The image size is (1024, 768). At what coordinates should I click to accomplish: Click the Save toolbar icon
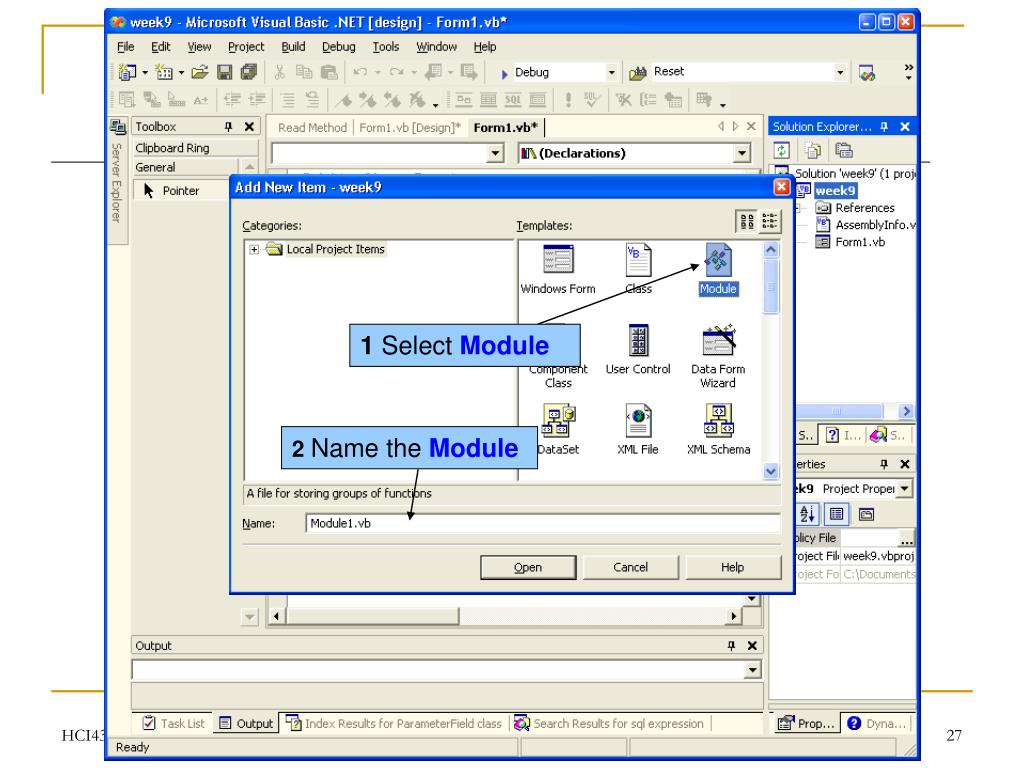(x=225, y=72)
